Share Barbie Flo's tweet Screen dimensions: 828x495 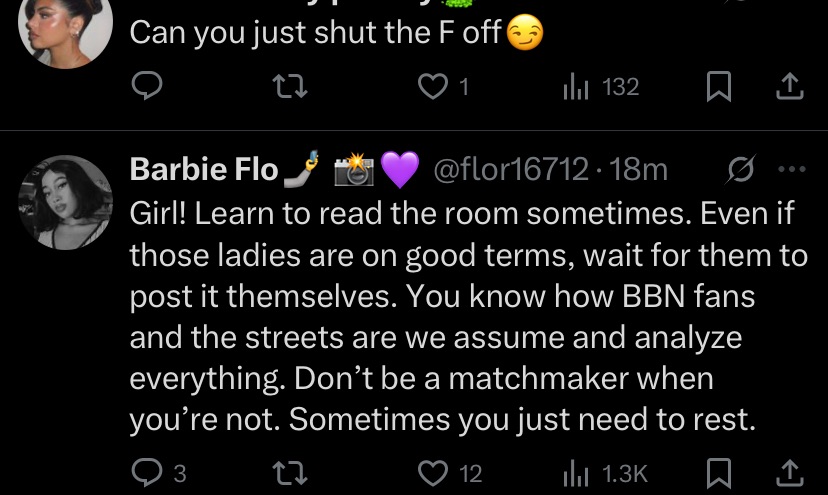(x=790, y=472)
